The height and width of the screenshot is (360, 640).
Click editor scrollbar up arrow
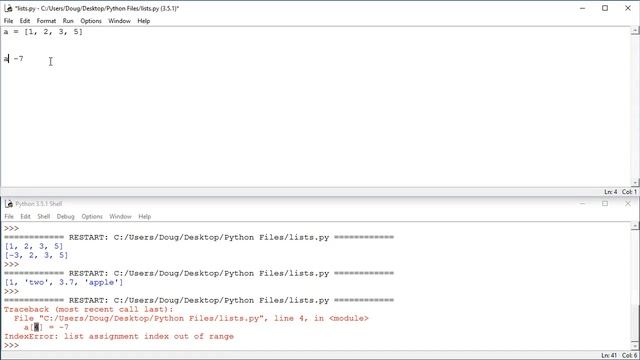pos(635,31)
